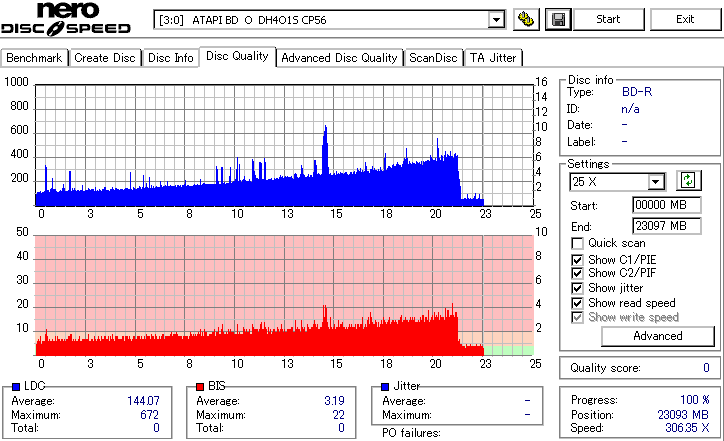Click the floppy disk save icon
Image resolution: width=724 pixels, height=441 pixels.
coord(558,19)
